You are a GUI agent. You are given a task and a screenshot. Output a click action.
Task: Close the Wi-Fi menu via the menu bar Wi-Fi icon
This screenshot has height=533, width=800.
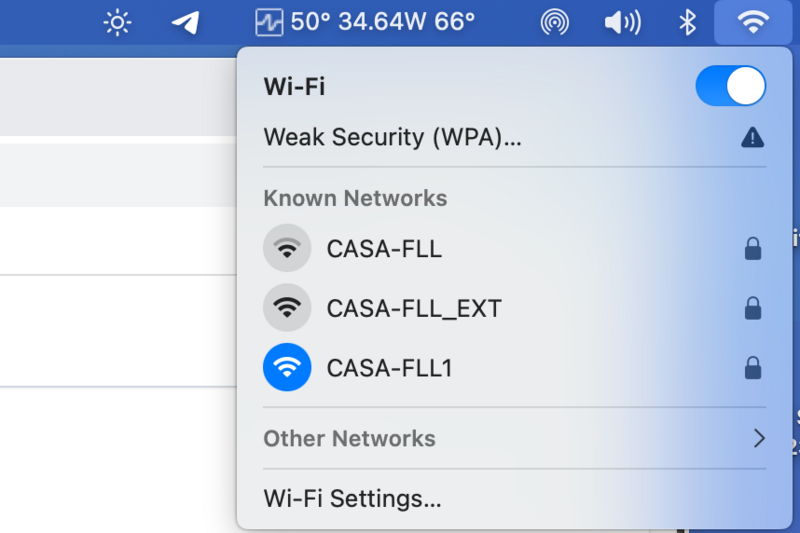click(x=752, y=22)
